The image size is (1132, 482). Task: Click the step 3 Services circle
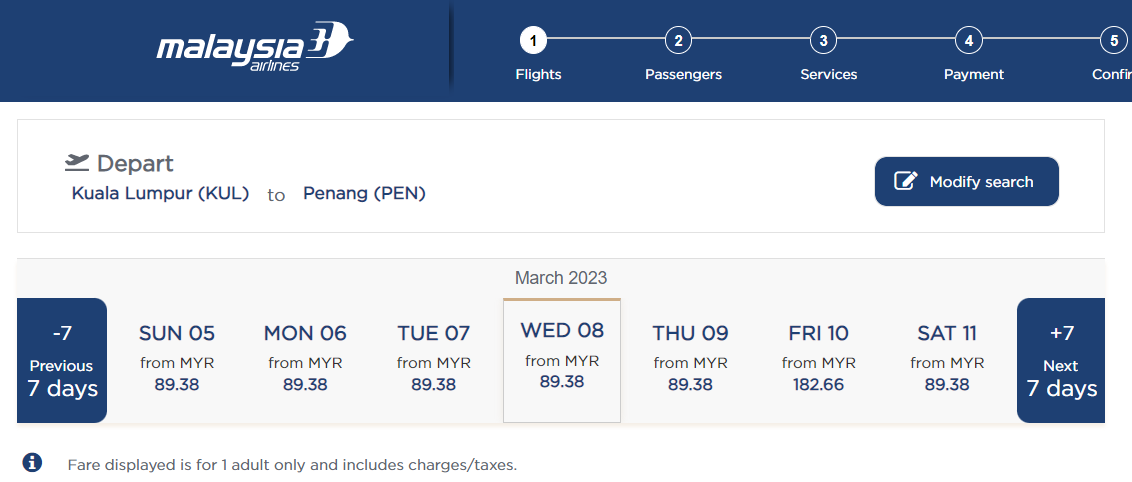tap(823, 41)
